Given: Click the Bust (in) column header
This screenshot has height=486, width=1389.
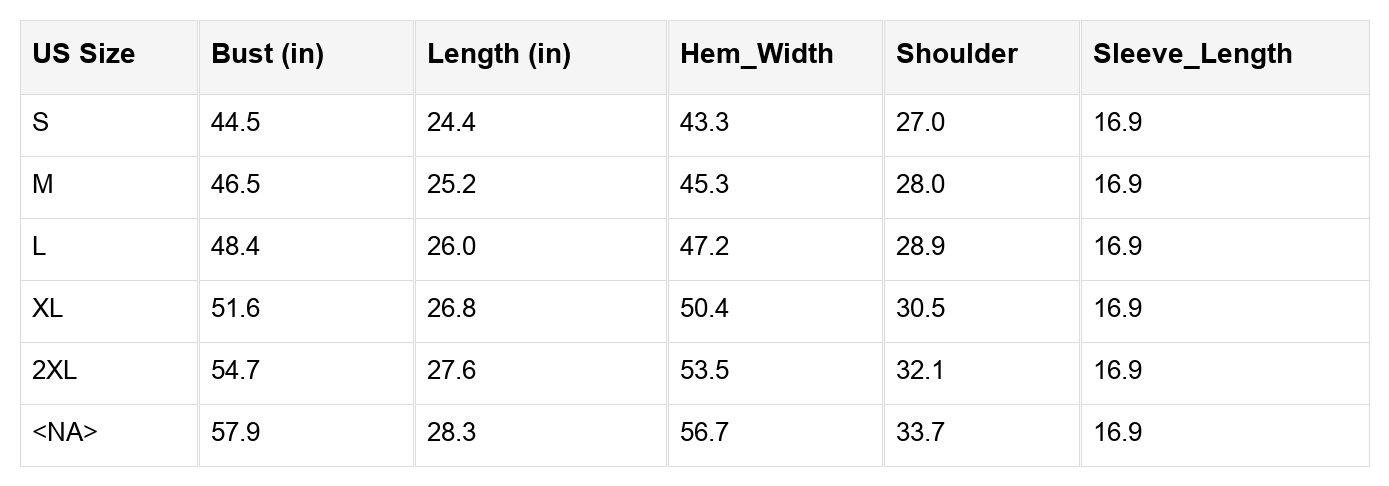Looking at the screenshot, I should tap(267, 54).
